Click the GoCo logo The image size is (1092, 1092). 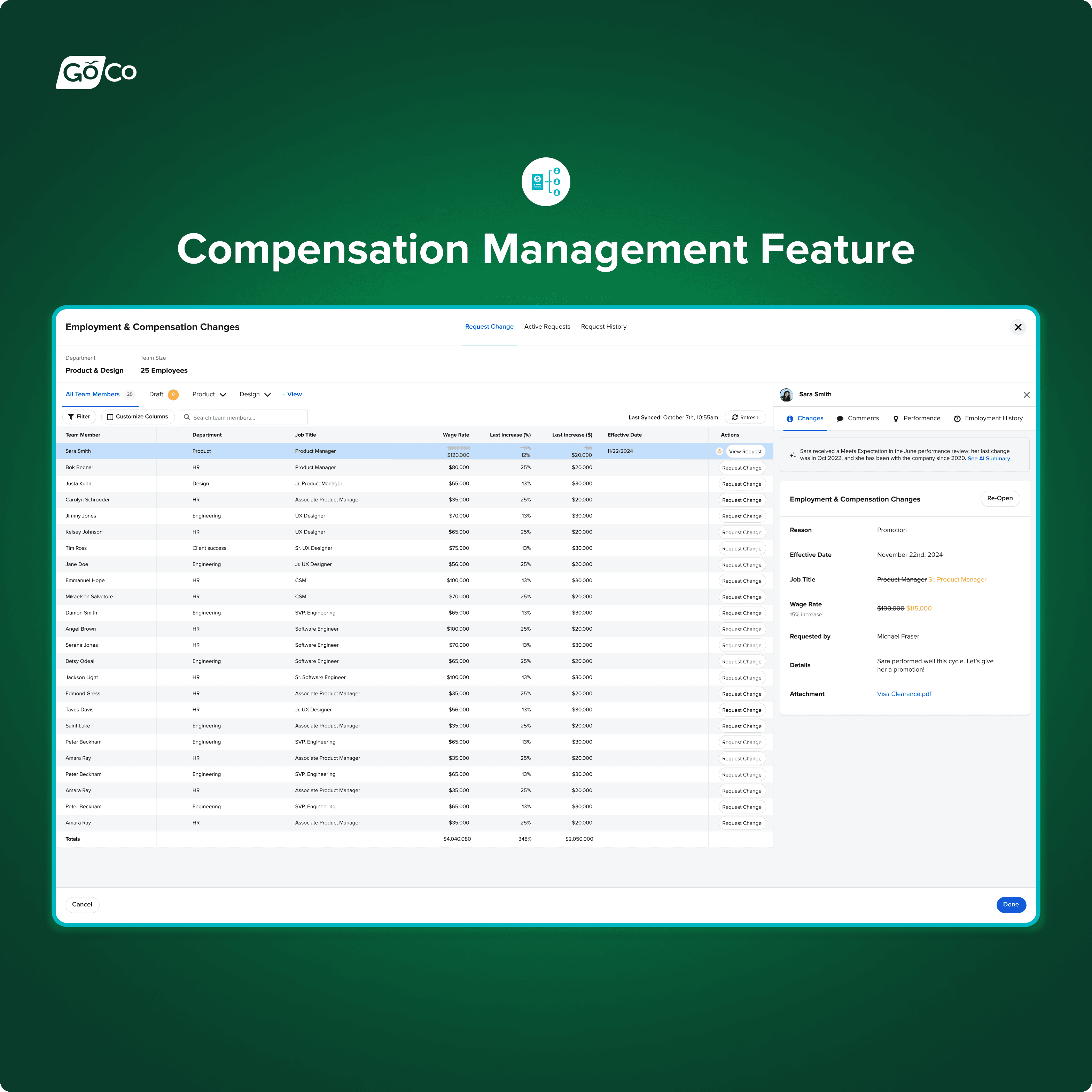[96, 72]
